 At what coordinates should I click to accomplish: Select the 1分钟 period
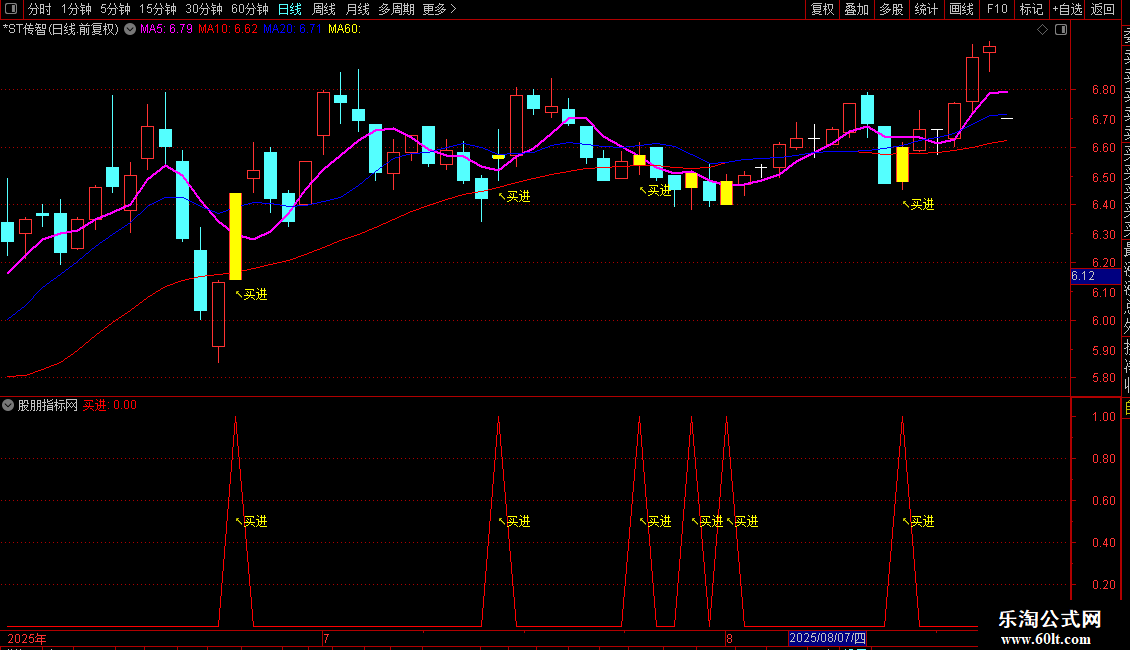point(76,9)
